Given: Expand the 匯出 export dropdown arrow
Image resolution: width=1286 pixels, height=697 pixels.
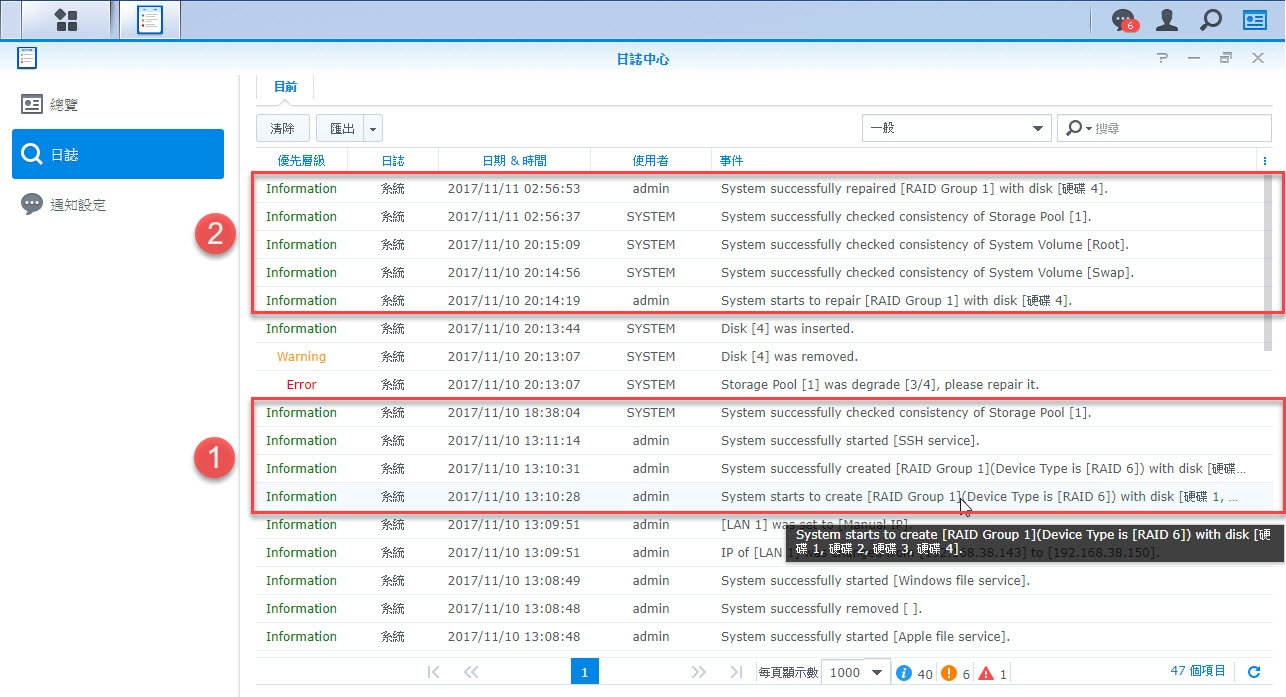Looking at the screenshot, I should (373, 128).
